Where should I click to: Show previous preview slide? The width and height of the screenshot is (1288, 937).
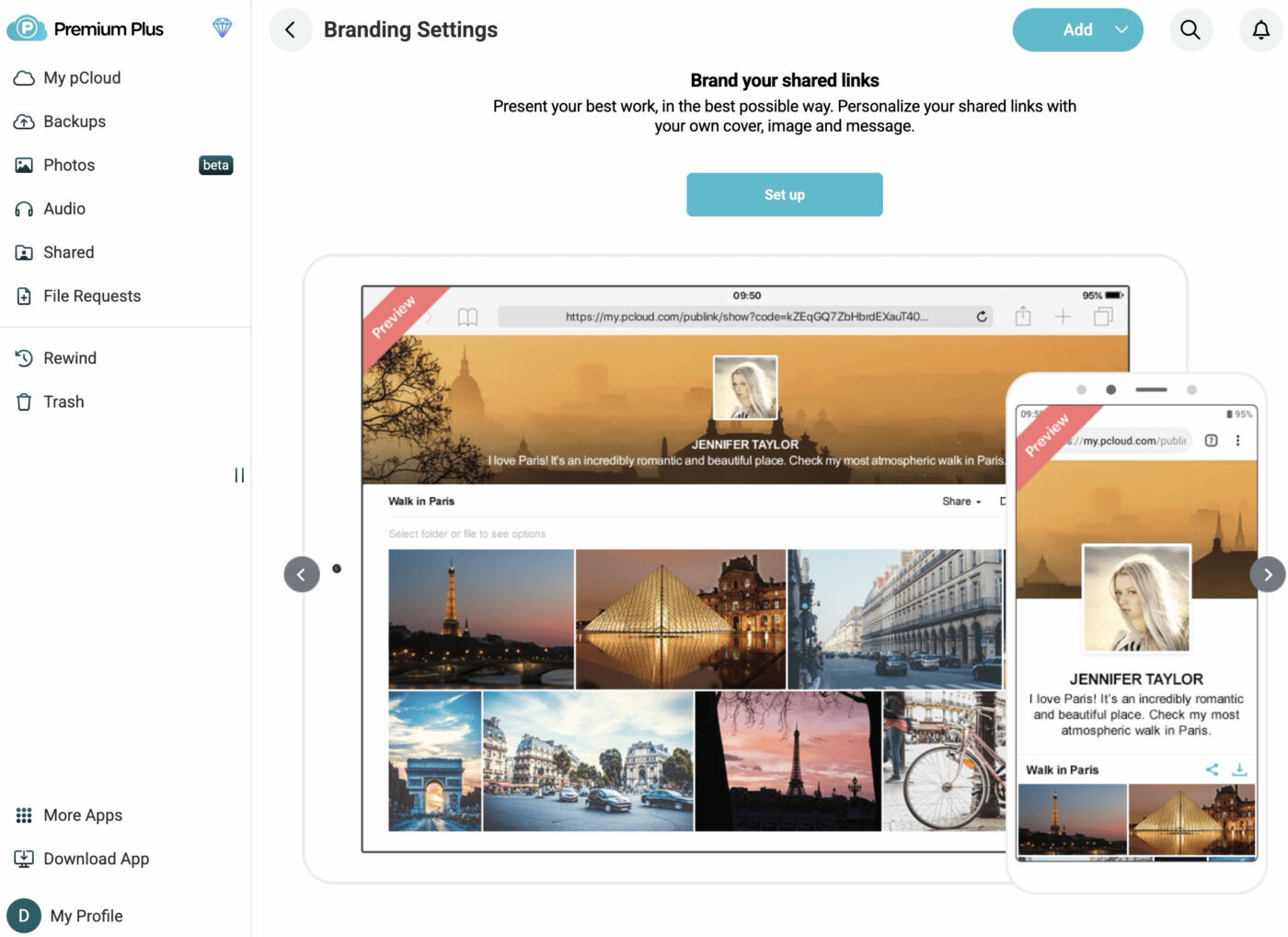(302, 574)
